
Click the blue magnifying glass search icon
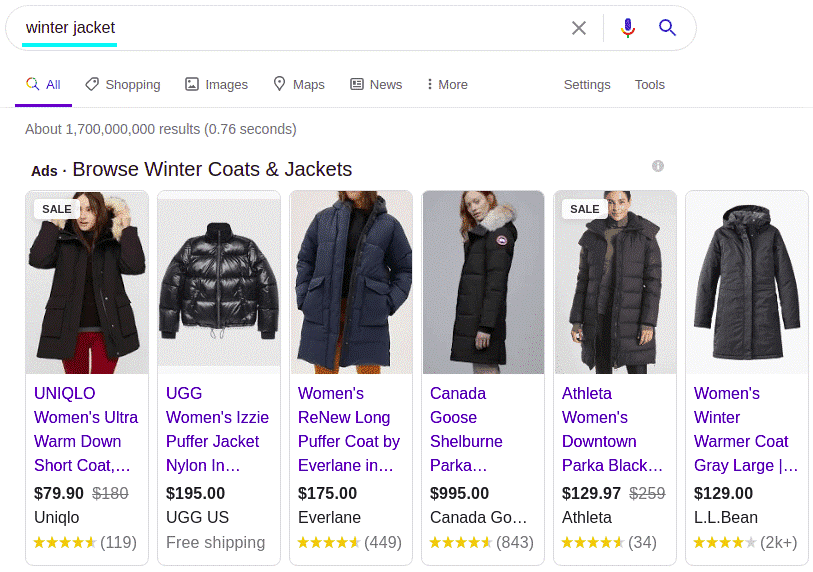(667, 27)
